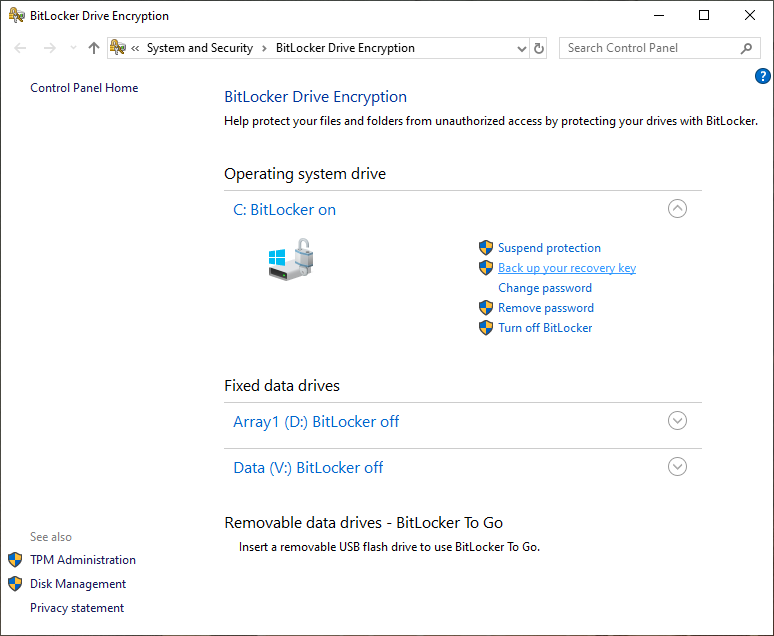This screenshot has width=774, height=636.
Task: Click the Operating system drive heading
Action: point(305,174)
